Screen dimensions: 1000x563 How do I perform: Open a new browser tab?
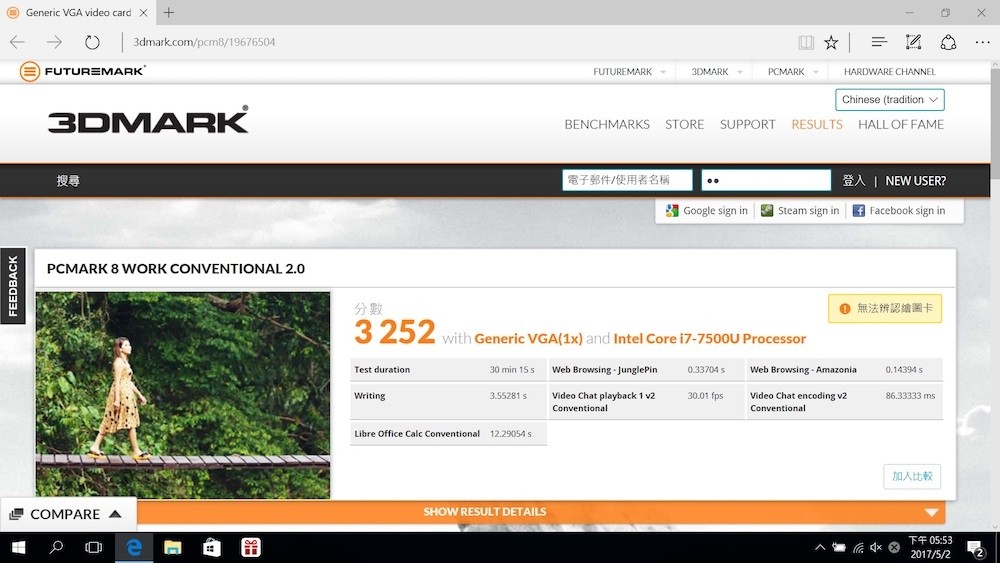coord(169,12)
